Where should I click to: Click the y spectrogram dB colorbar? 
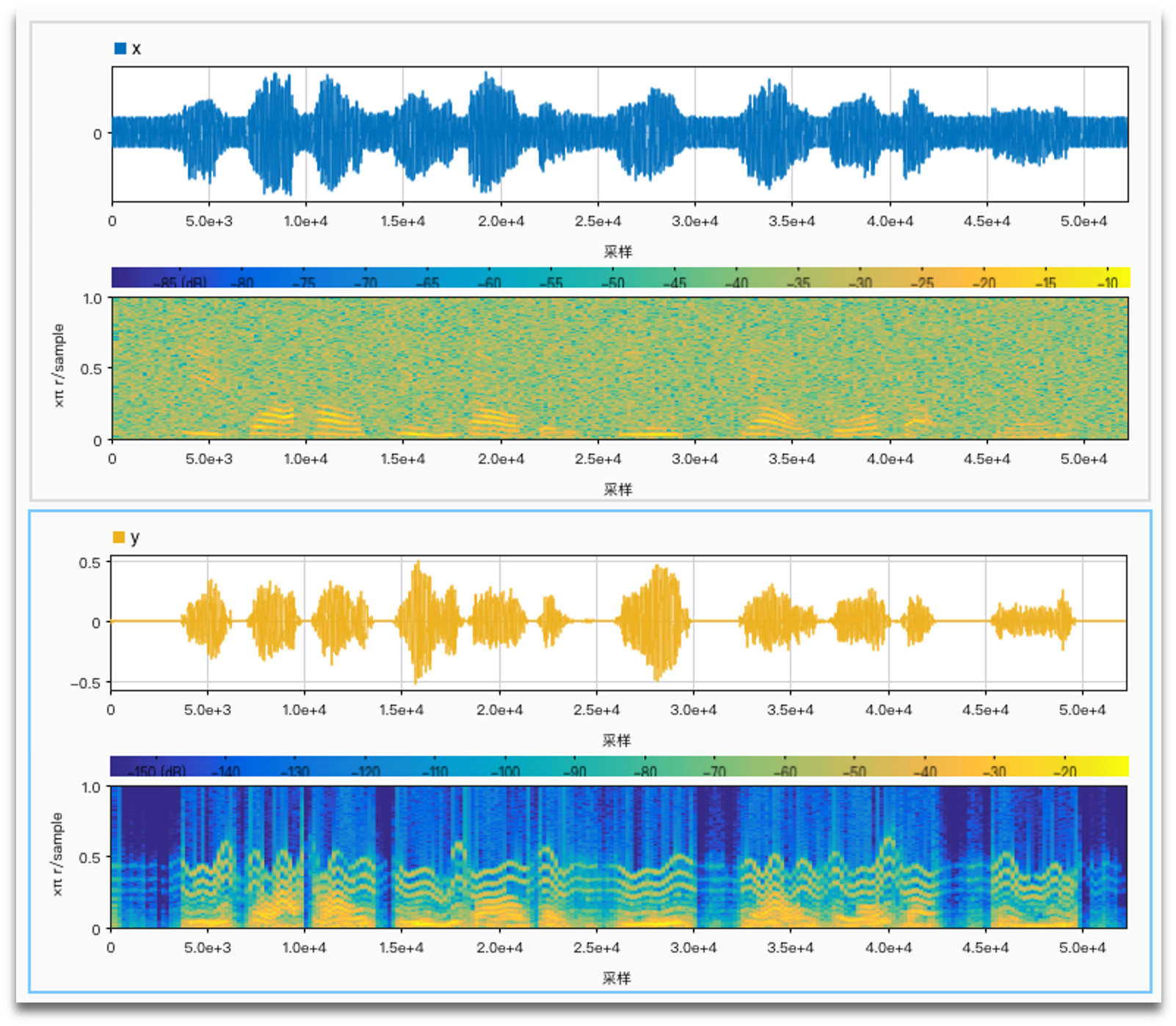tap(619, 766)
